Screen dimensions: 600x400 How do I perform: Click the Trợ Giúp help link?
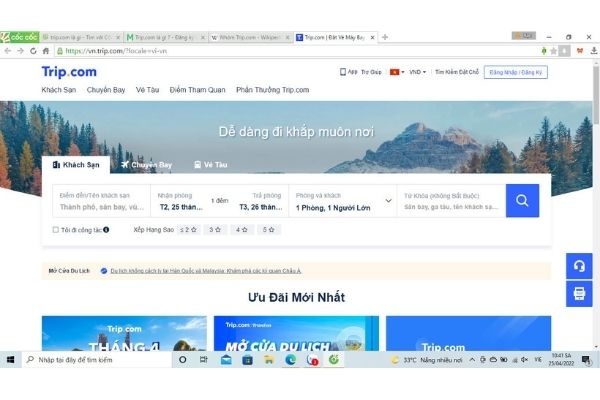(371, 72)
